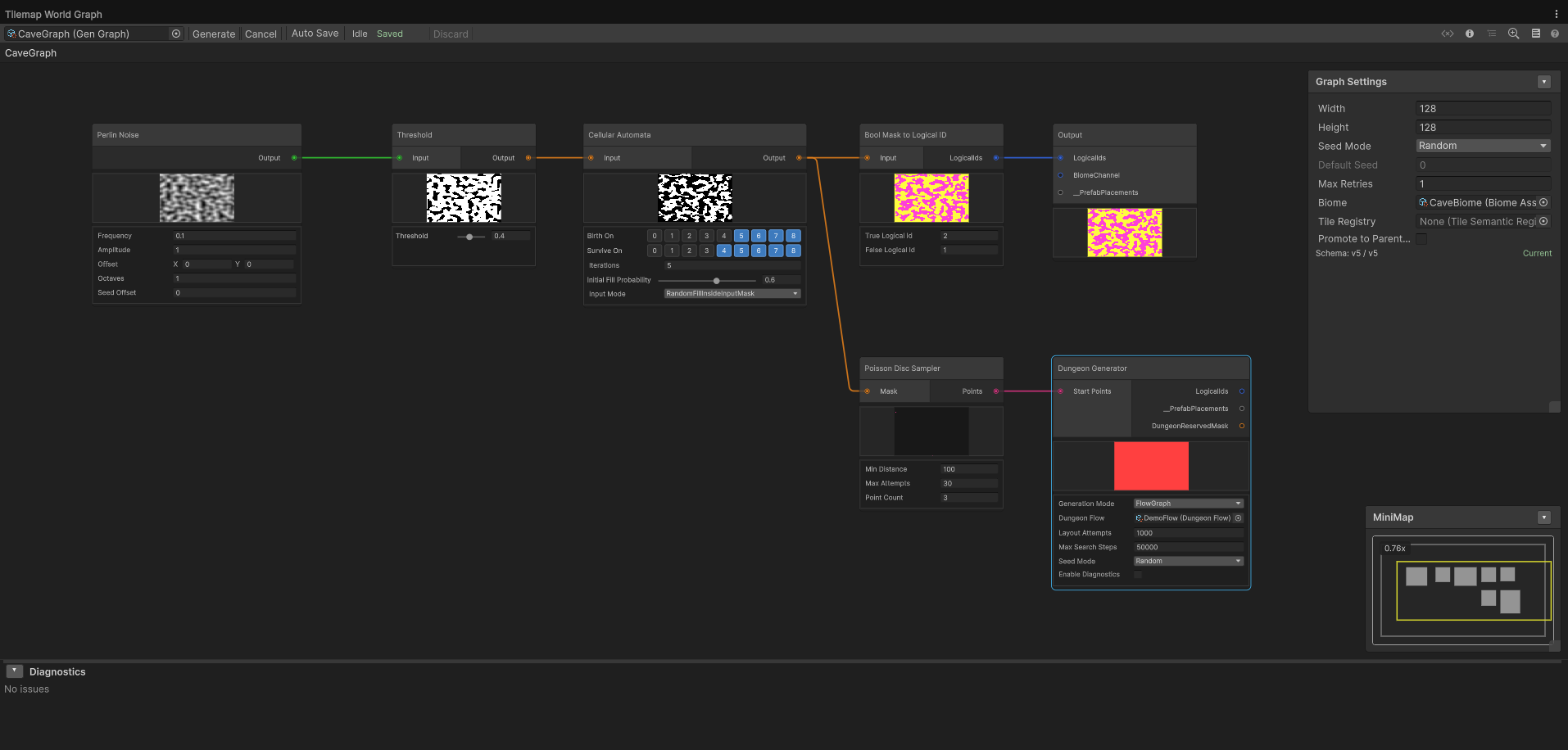Click the Iterations field in Cellular Automata
This screenshot has height=750, width=1568.
[732, 265]
